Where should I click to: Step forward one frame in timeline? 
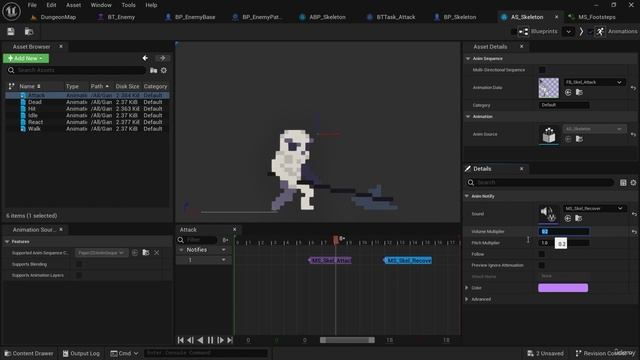220,340
